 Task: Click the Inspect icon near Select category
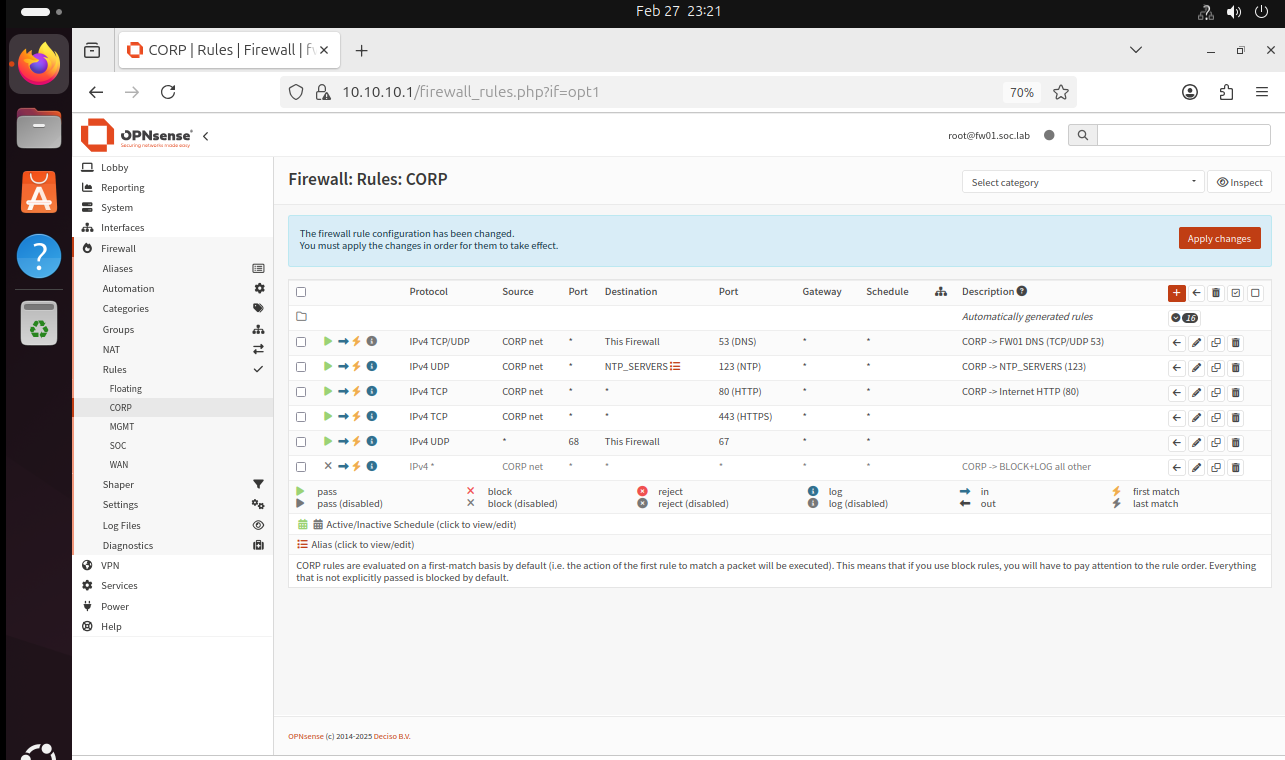1239,182
